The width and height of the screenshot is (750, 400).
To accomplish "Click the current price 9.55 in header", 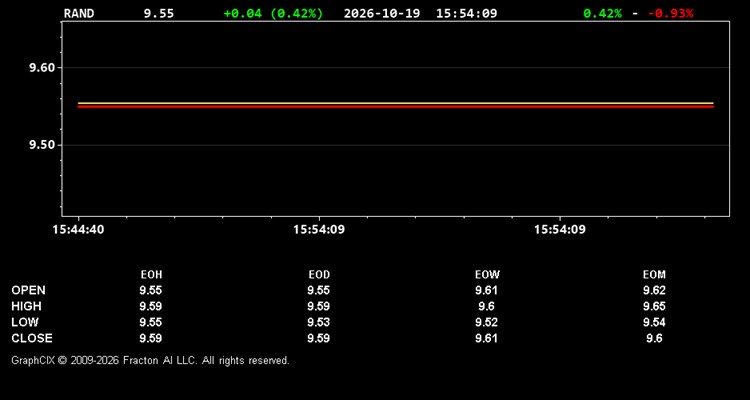I will click(x=159, y=13).
